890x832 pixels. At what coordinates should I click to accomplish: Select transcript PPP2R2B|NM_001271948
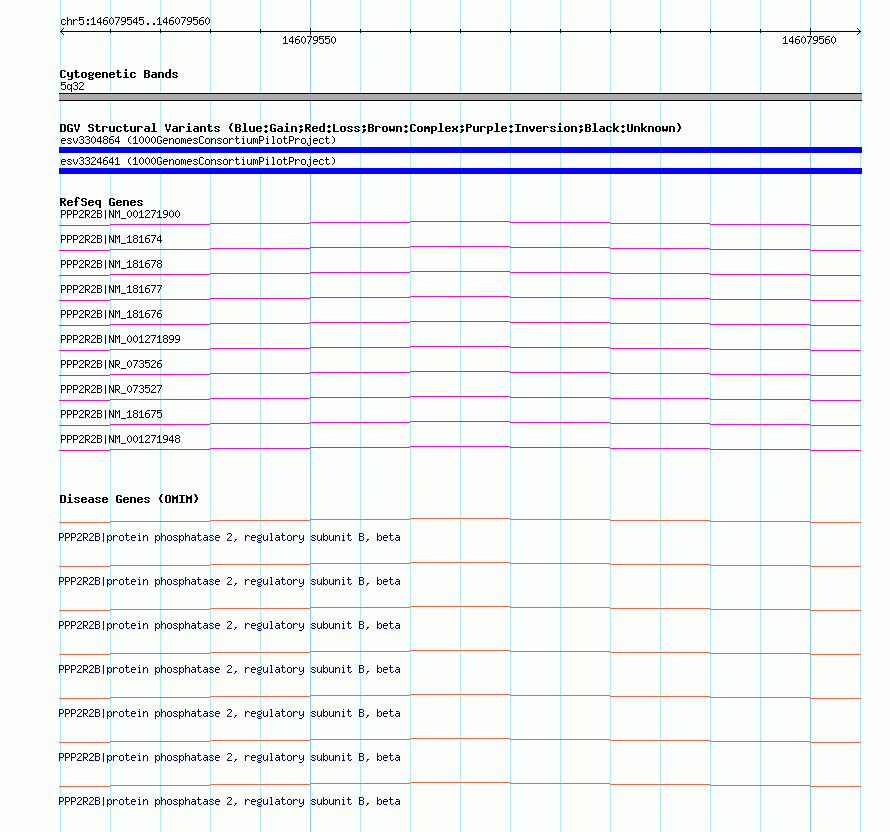120,439
